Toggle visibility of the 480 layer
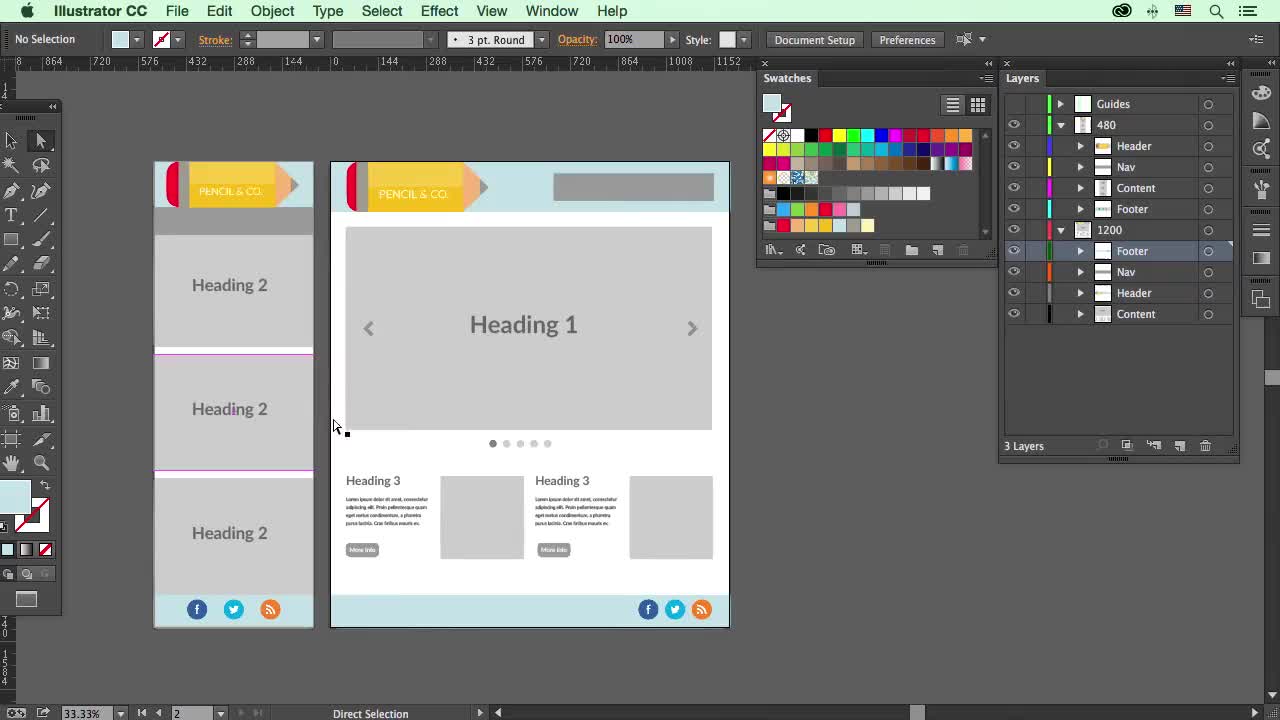This screenshot has width=1280, height=720. pos(1014,124)
